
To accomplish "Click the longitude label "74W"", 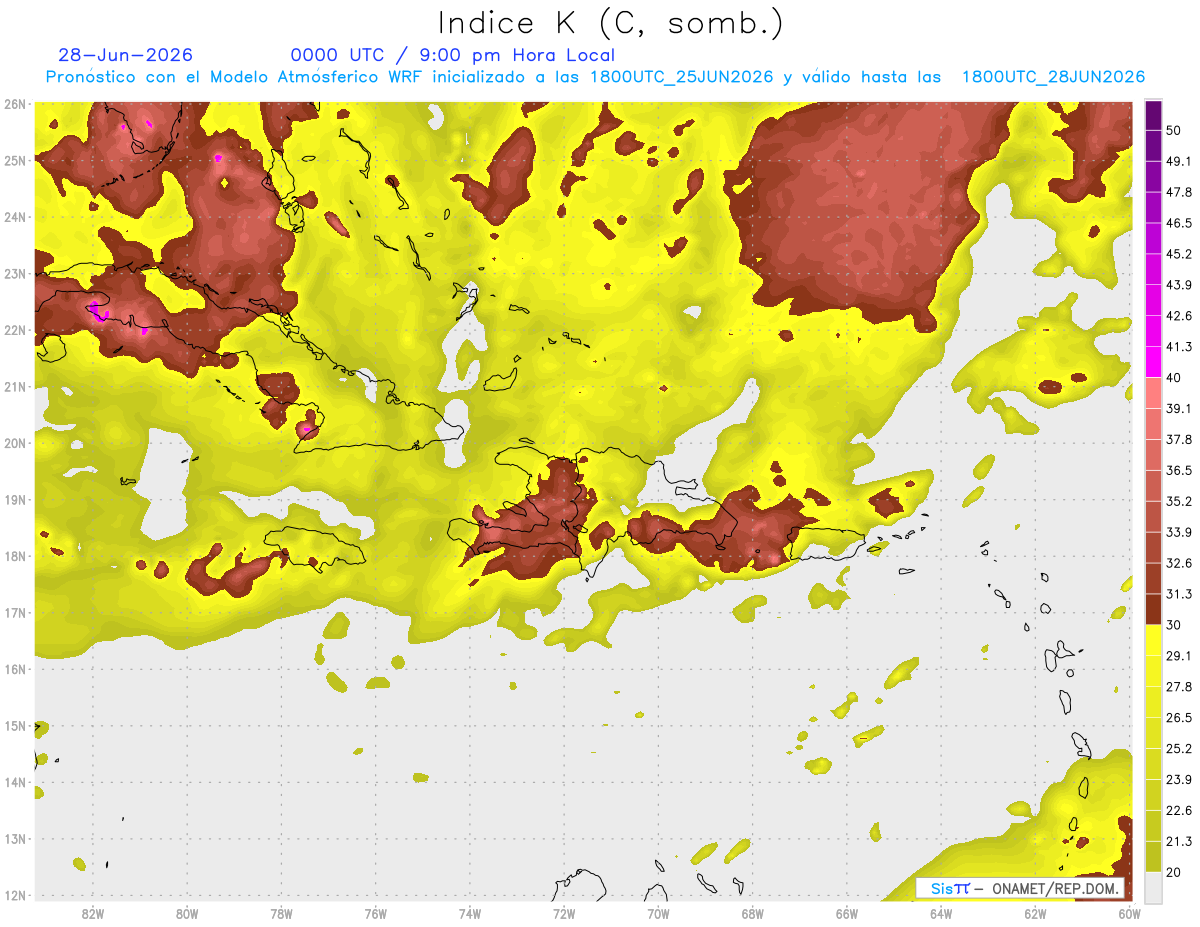I will point(469,914).
